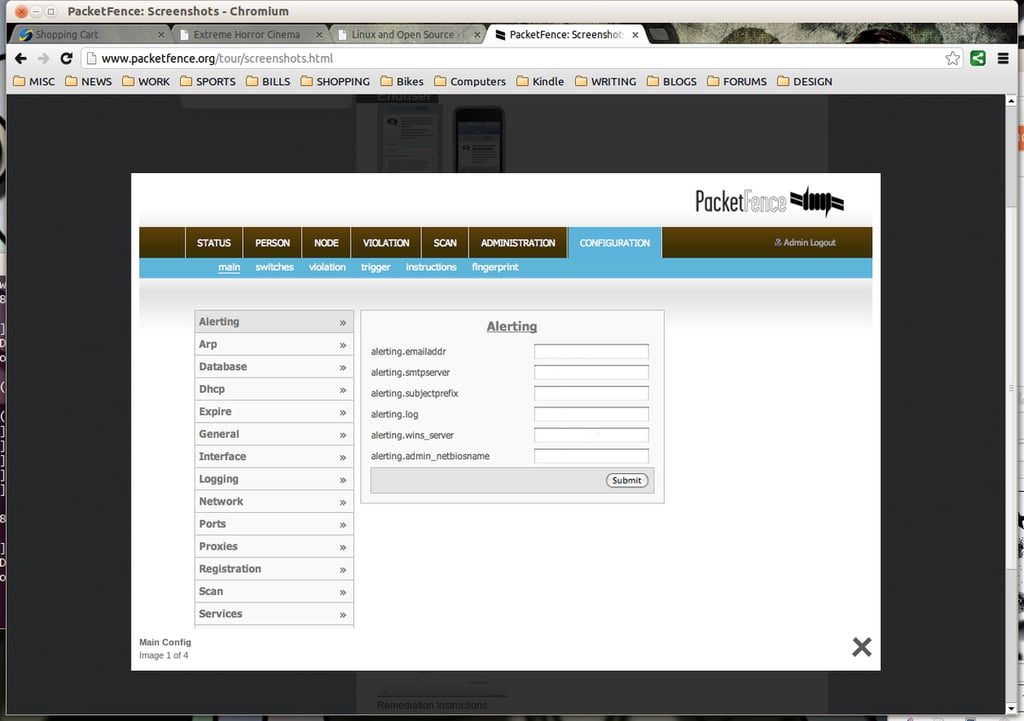1024x721 pixels.
Task: Click the alerting.subjectprefix input field
Action: coord(591,393)
